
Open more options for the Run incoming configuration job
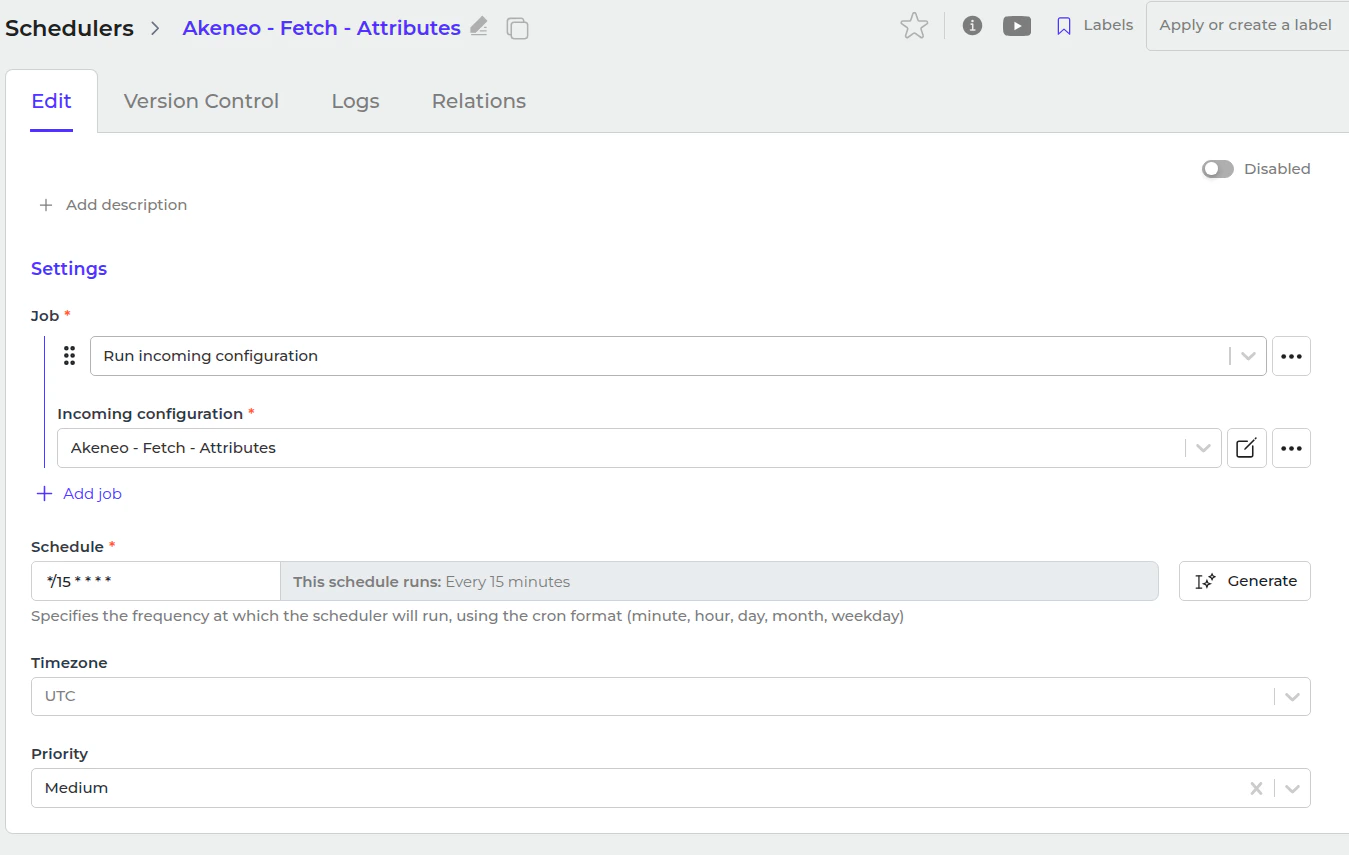[1291, 356]
